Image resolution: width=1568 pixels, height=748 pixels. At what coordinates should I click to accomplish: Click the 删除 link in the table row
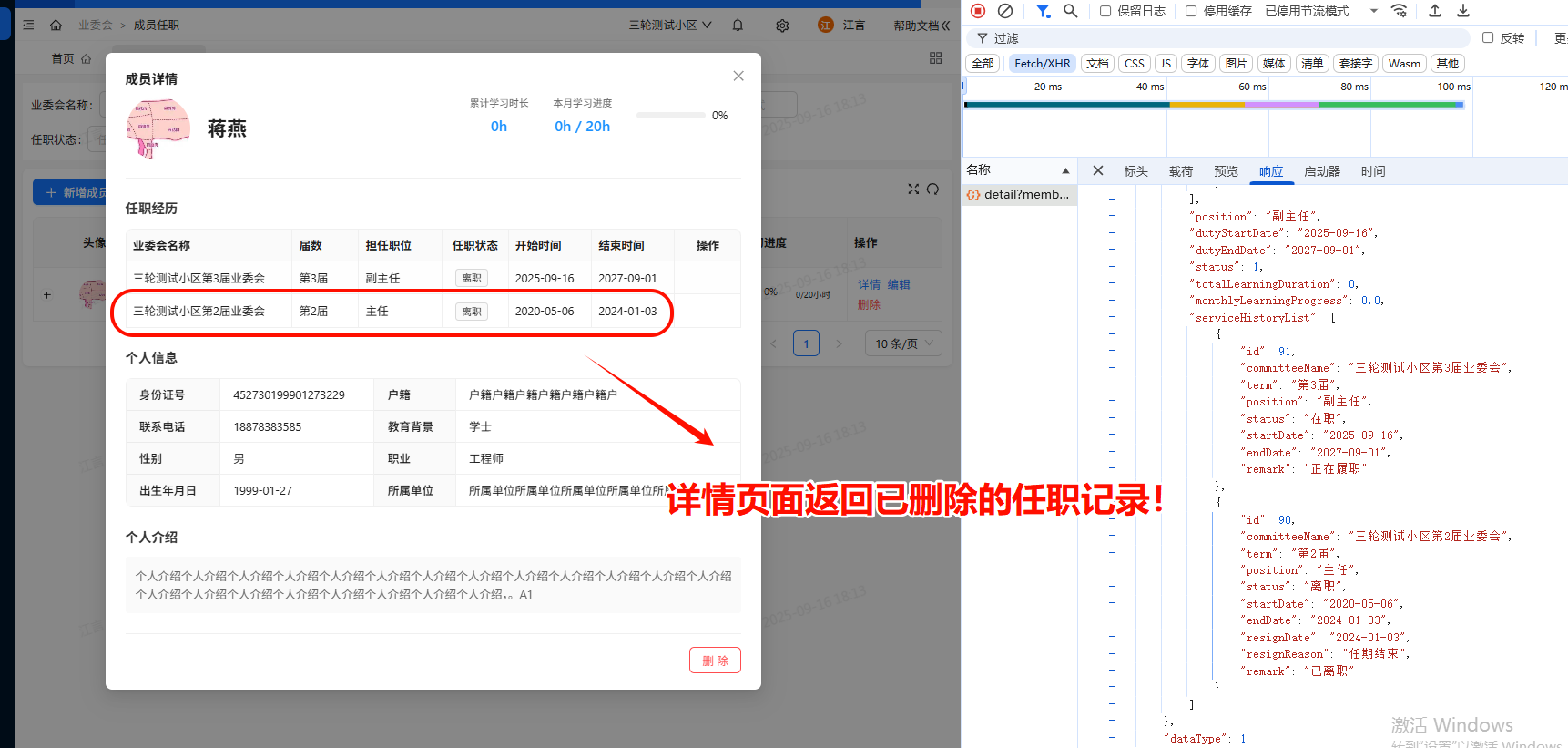pos(870,304)
